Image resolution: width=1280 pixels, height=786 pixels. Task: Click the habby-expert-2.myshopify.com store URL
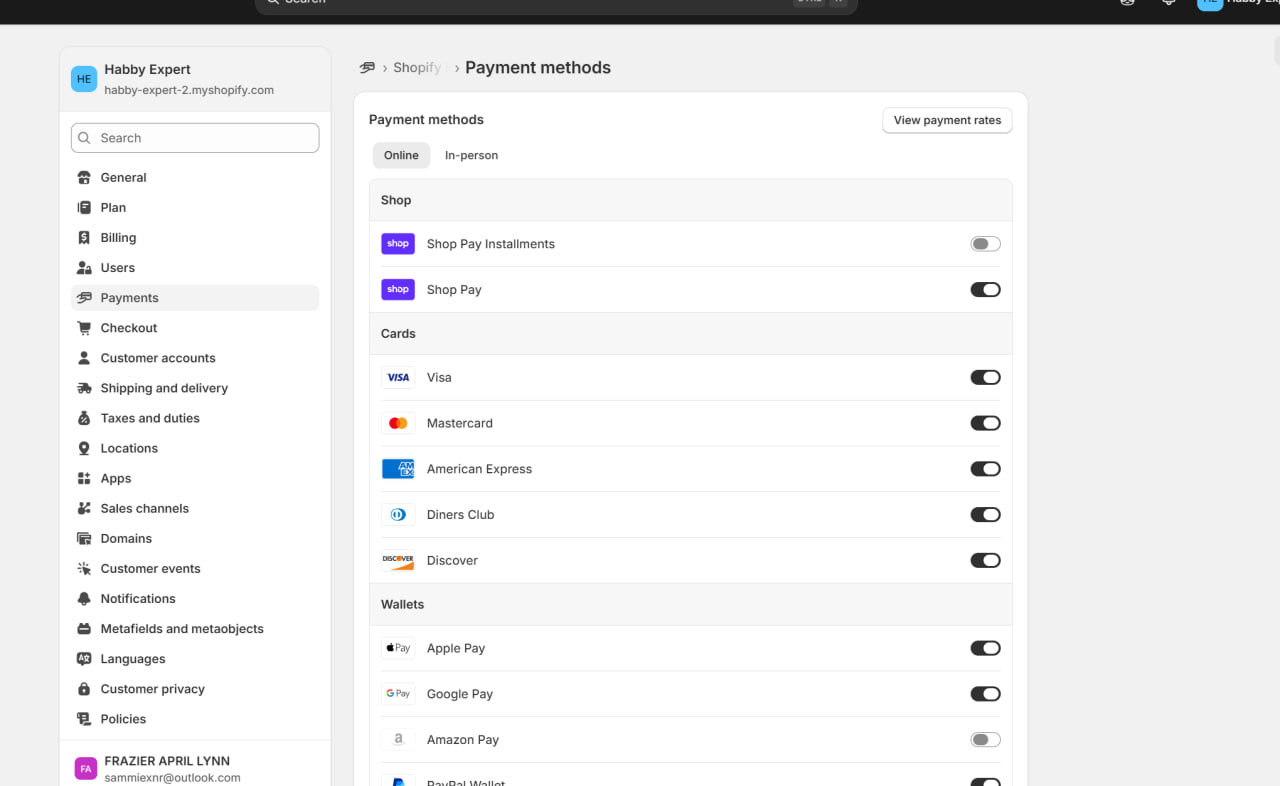[x=189, y=90]
